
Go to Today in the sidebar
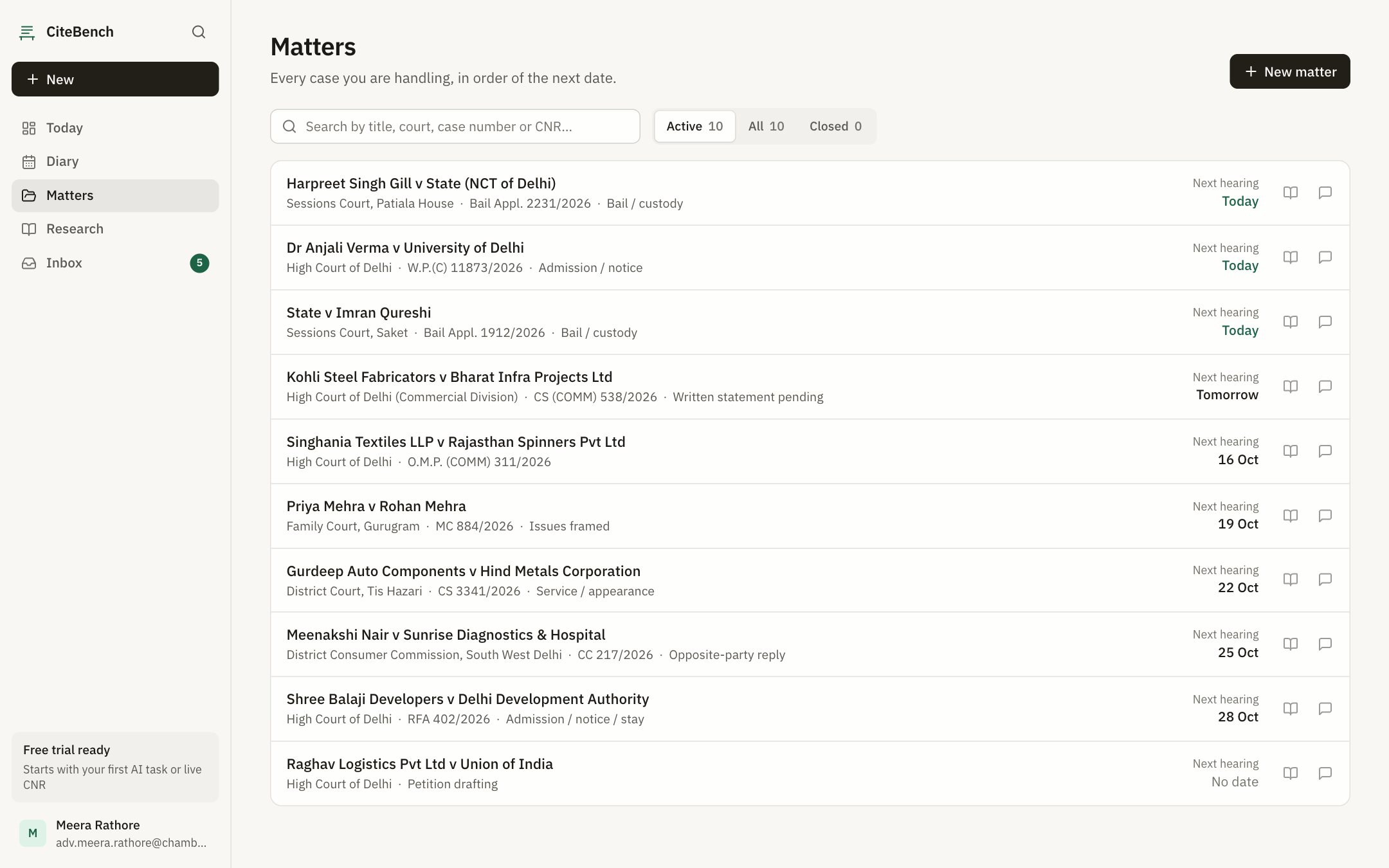pyautogui.click(x=115, y=128)
